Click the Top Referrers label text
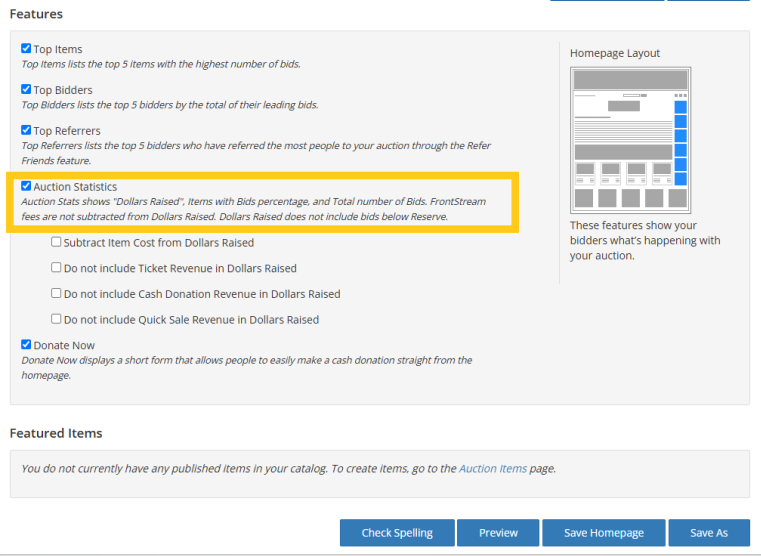This screenshot has width=761, height=556. tap(67, 131)
